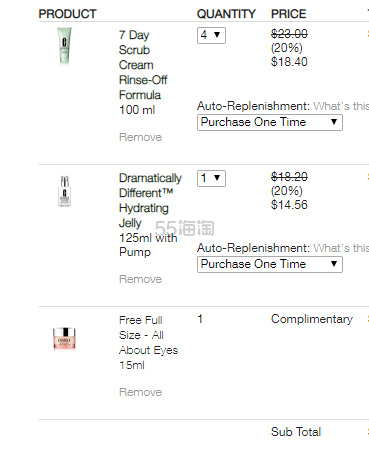Open 7 Day Scrub Cream product name link
The image size is (369, 456).
point(143,72)
